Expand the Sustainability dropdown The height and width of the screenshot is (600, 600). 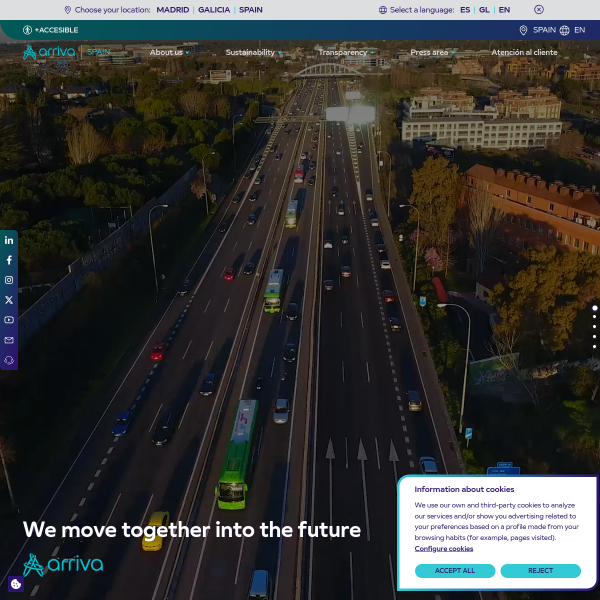tap(253, 52)
